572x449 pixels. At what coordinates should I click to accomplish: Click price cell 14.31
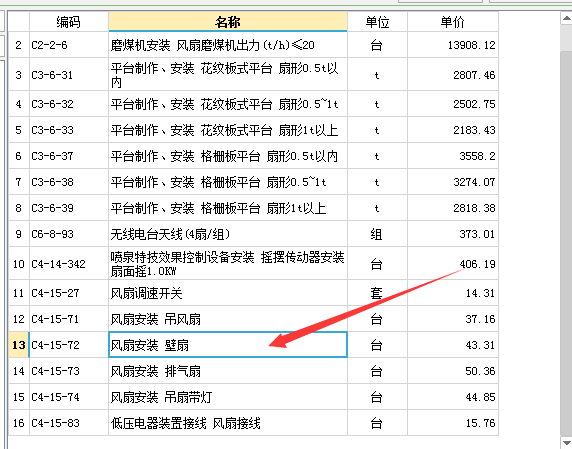pos(453,293)
